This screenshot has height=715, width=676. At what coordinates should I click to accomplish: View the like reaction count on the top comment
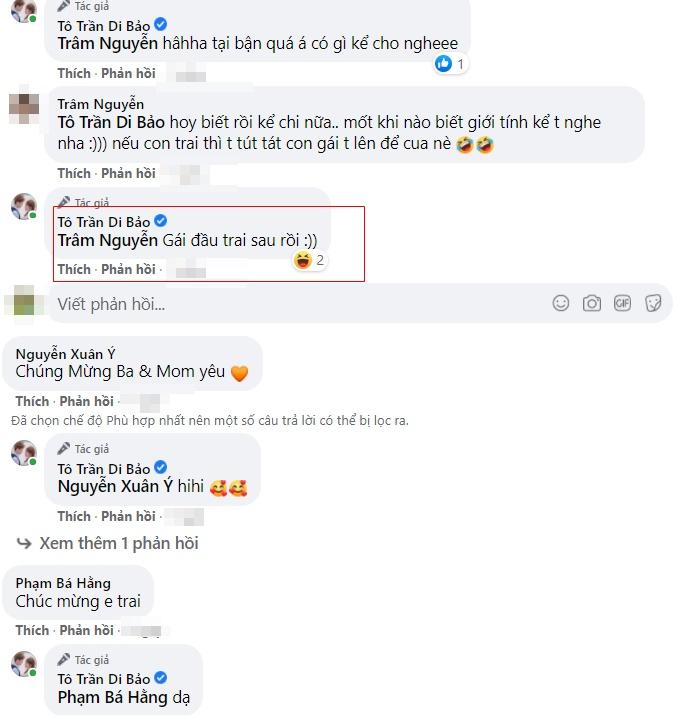[450, 64]
